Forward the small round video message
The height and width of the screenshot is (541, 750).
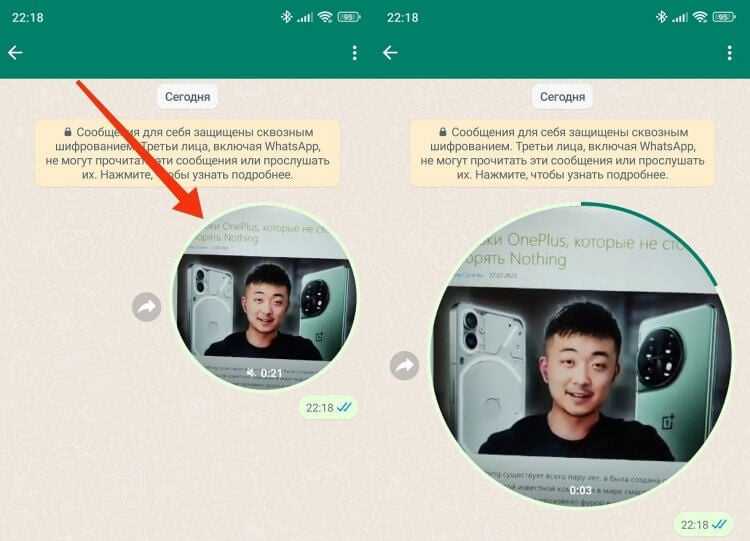point(146,307)
